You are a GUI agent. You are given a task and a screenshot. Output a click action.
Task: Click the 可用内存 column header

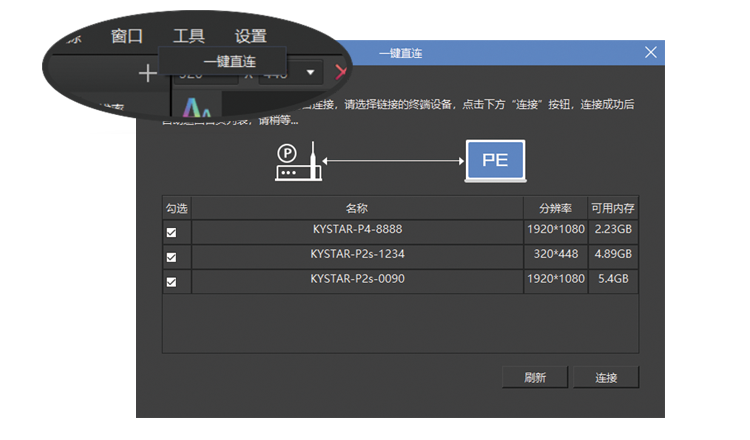(x=612, y=208)
